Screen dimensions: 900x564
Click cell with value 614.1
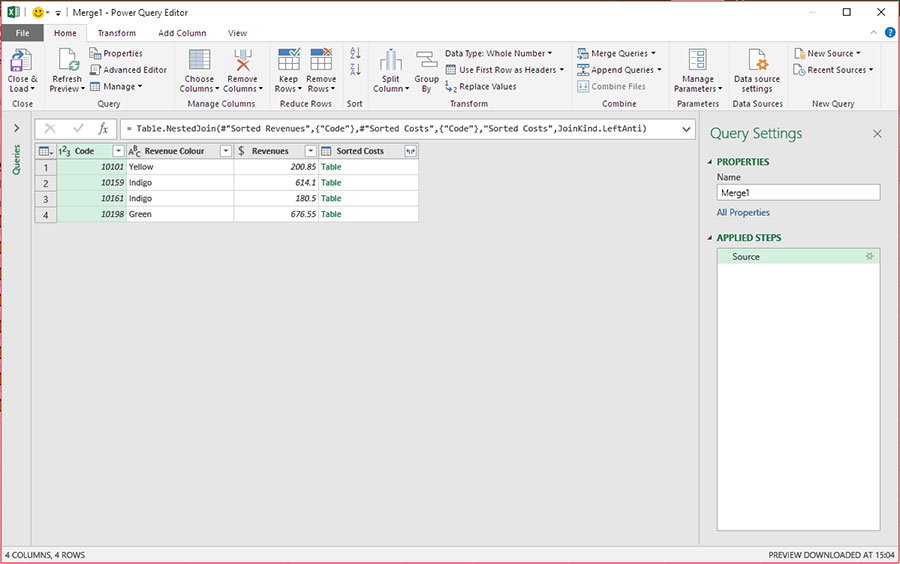point(276,182)
